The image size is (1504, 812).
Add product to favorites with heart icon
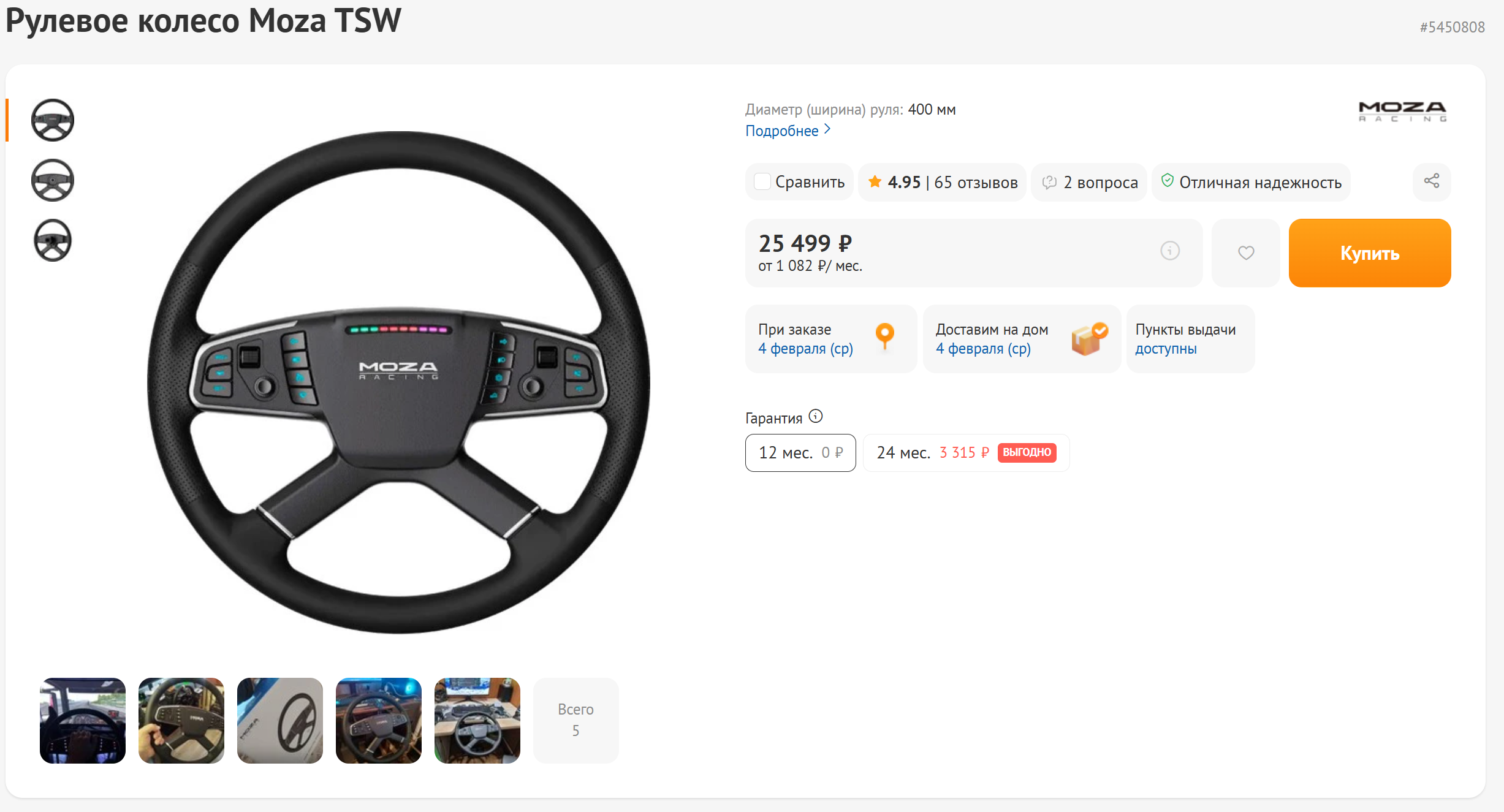point(1245,252)
